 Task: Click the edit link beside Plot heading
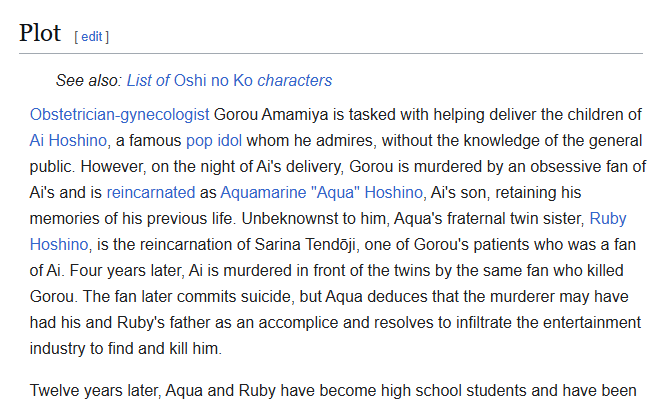91,37
